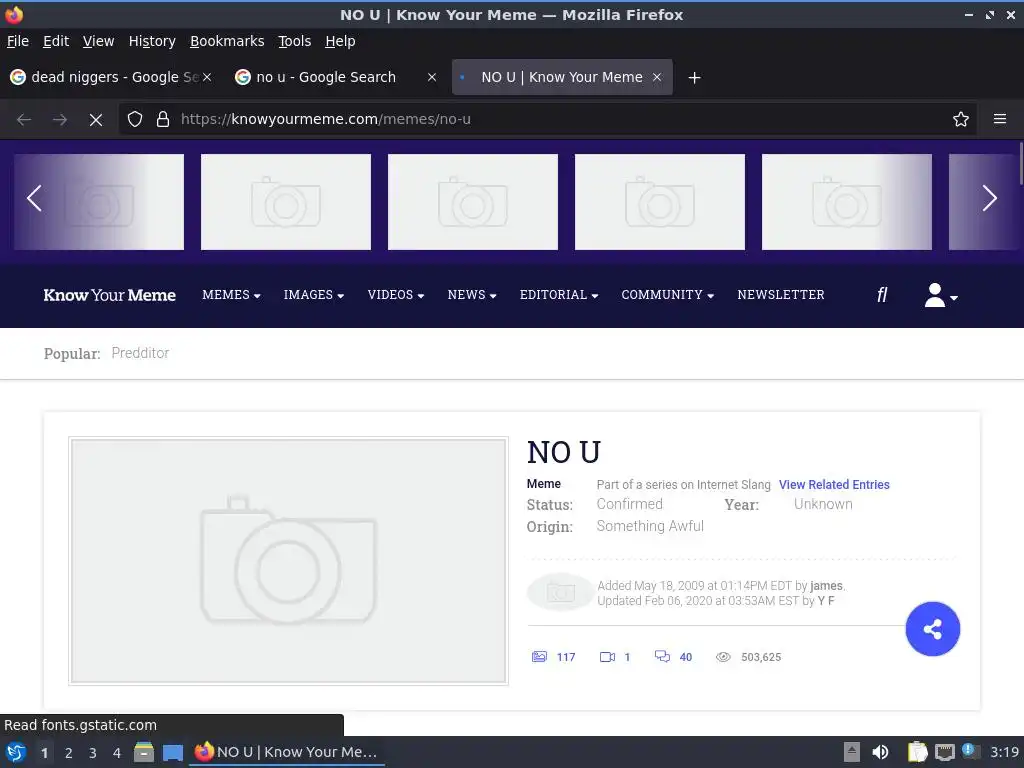Switch to workspace 2 in taskbar
This screenshot has width=1024, height=768.
pos(68,753)
